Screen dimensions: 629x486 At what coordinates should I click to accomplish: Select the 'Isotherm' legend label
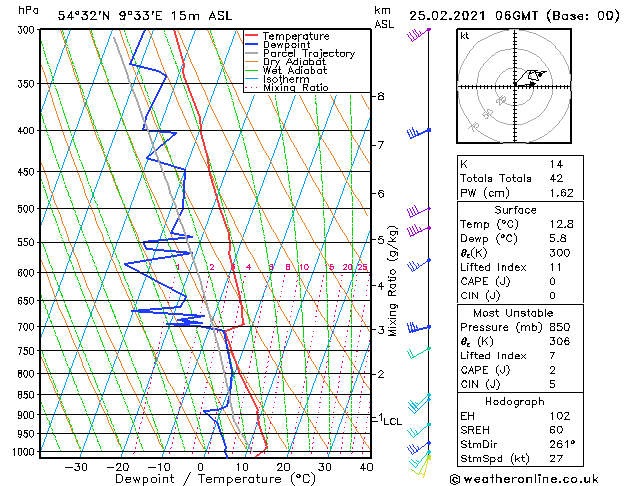coord(286,79)
